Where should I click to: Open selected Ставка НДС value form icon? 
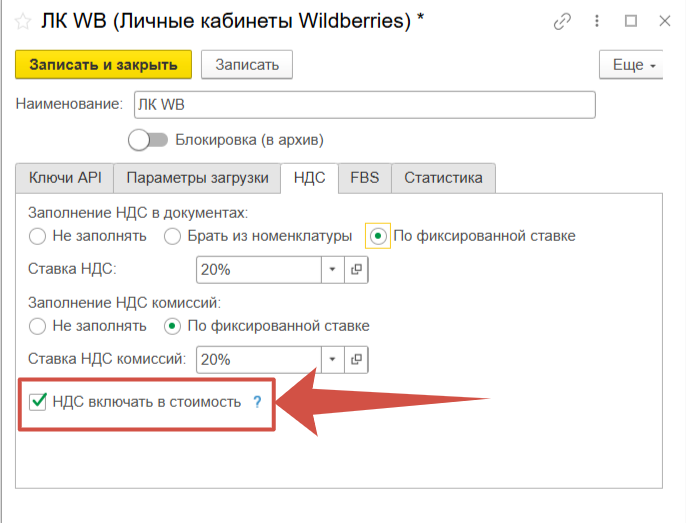click(355, 269)
